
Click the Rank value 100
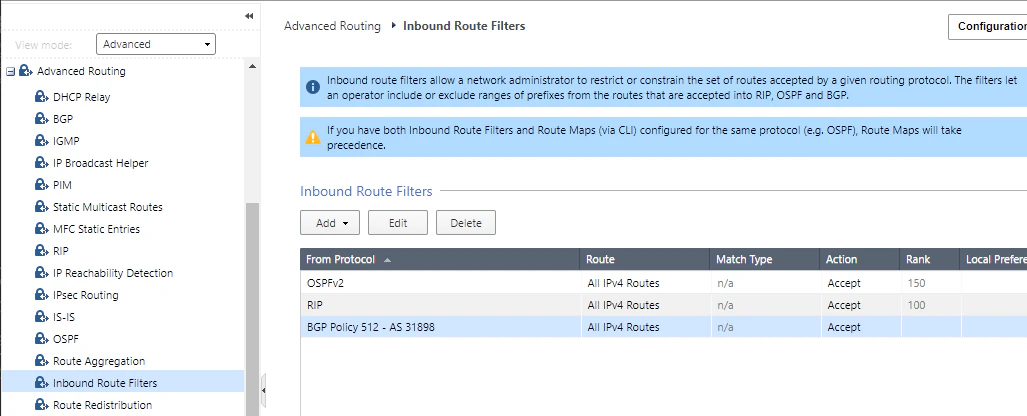(x=916, y=305)
